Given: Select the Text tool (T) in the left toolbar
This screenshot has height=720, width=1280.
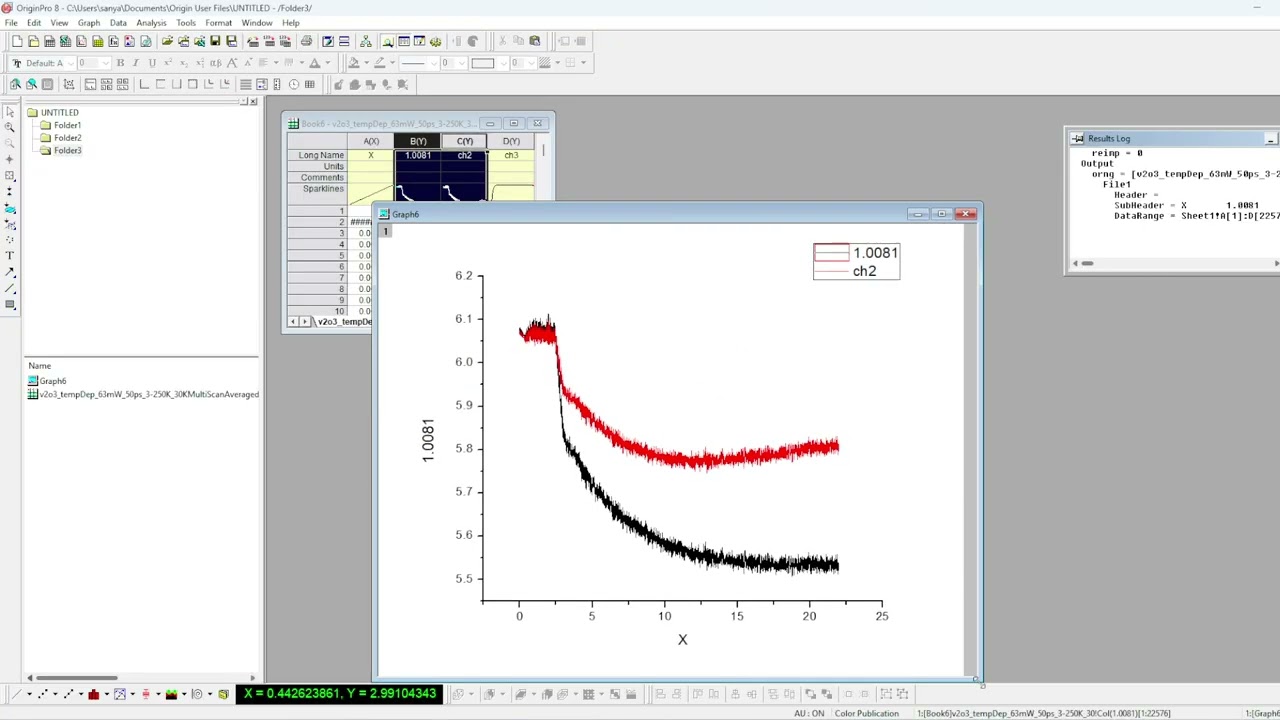Looking at the screenshot, I should pyautogui.click(x=10, y=256).
